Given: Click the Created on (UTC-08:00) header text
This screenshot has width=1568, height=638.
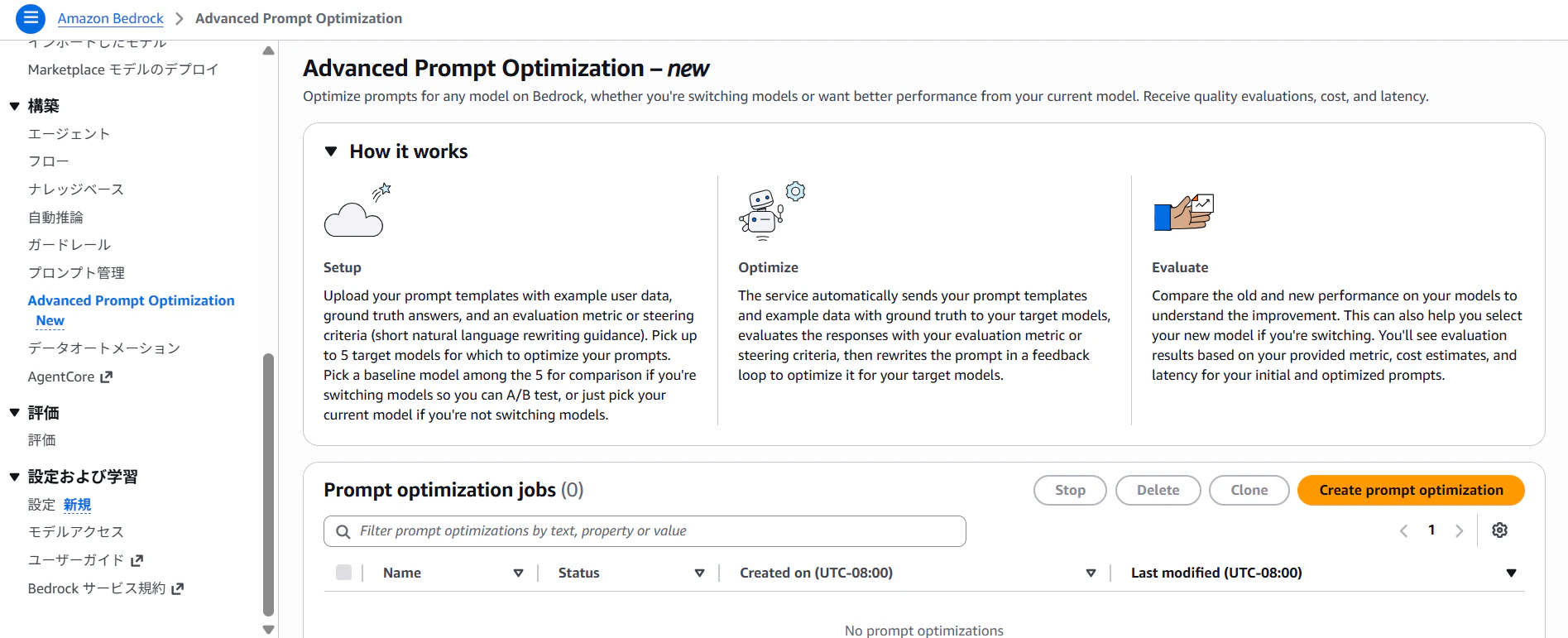Looking at the screenshot, I should coord(816,573).
